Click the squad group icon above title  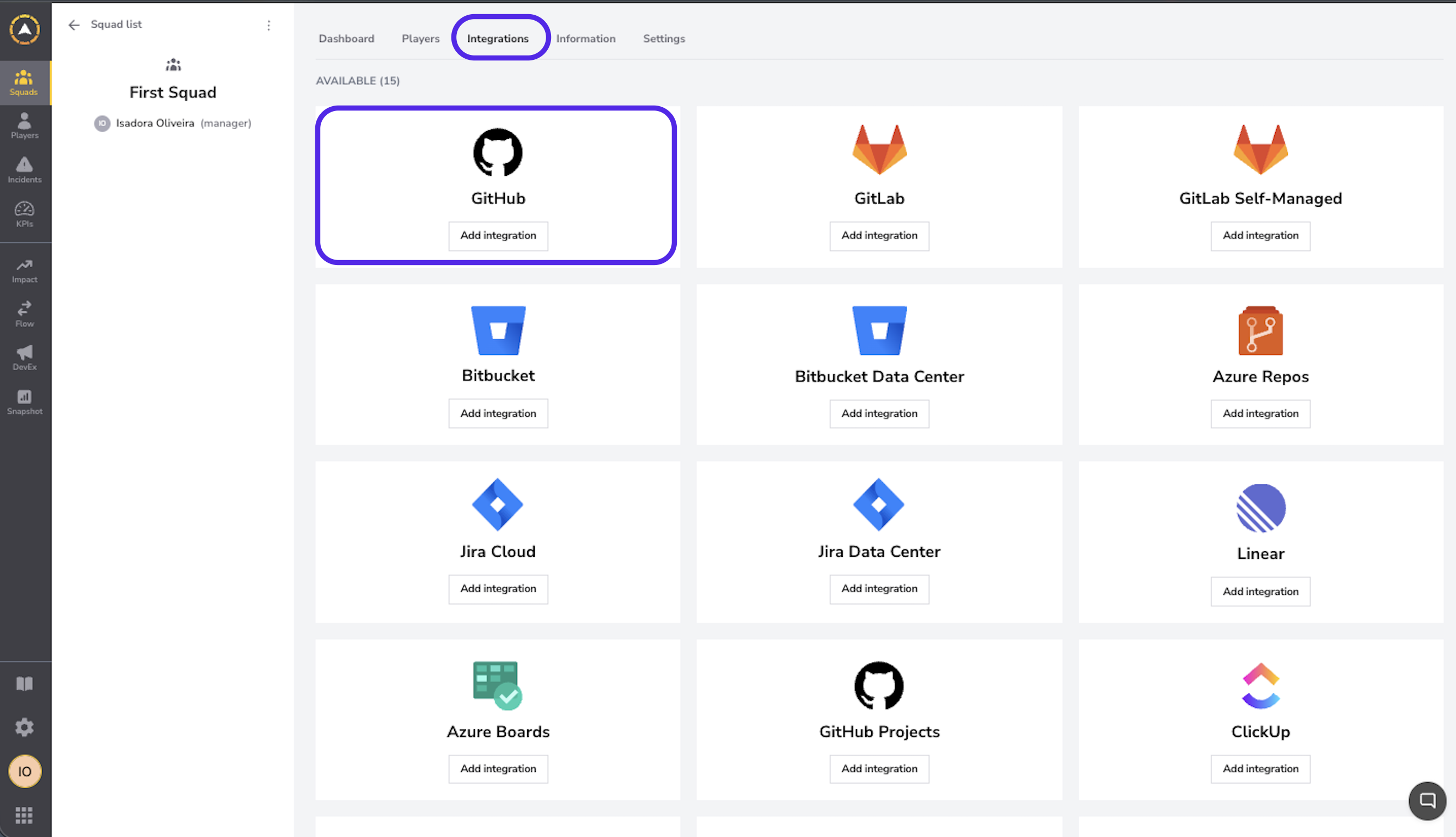(x=173, y=65)
